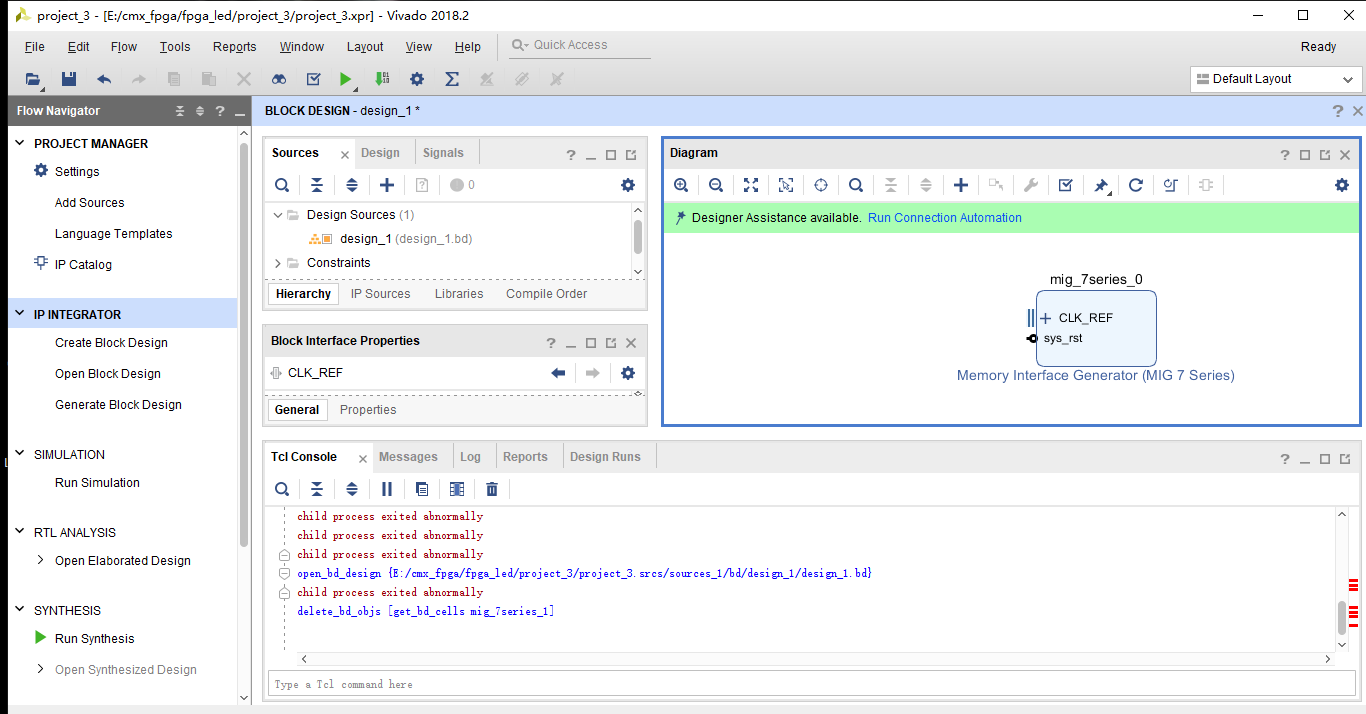Click the Diagram search magnifier icon
Screen dimensions: 1366x714
(856, 185)
